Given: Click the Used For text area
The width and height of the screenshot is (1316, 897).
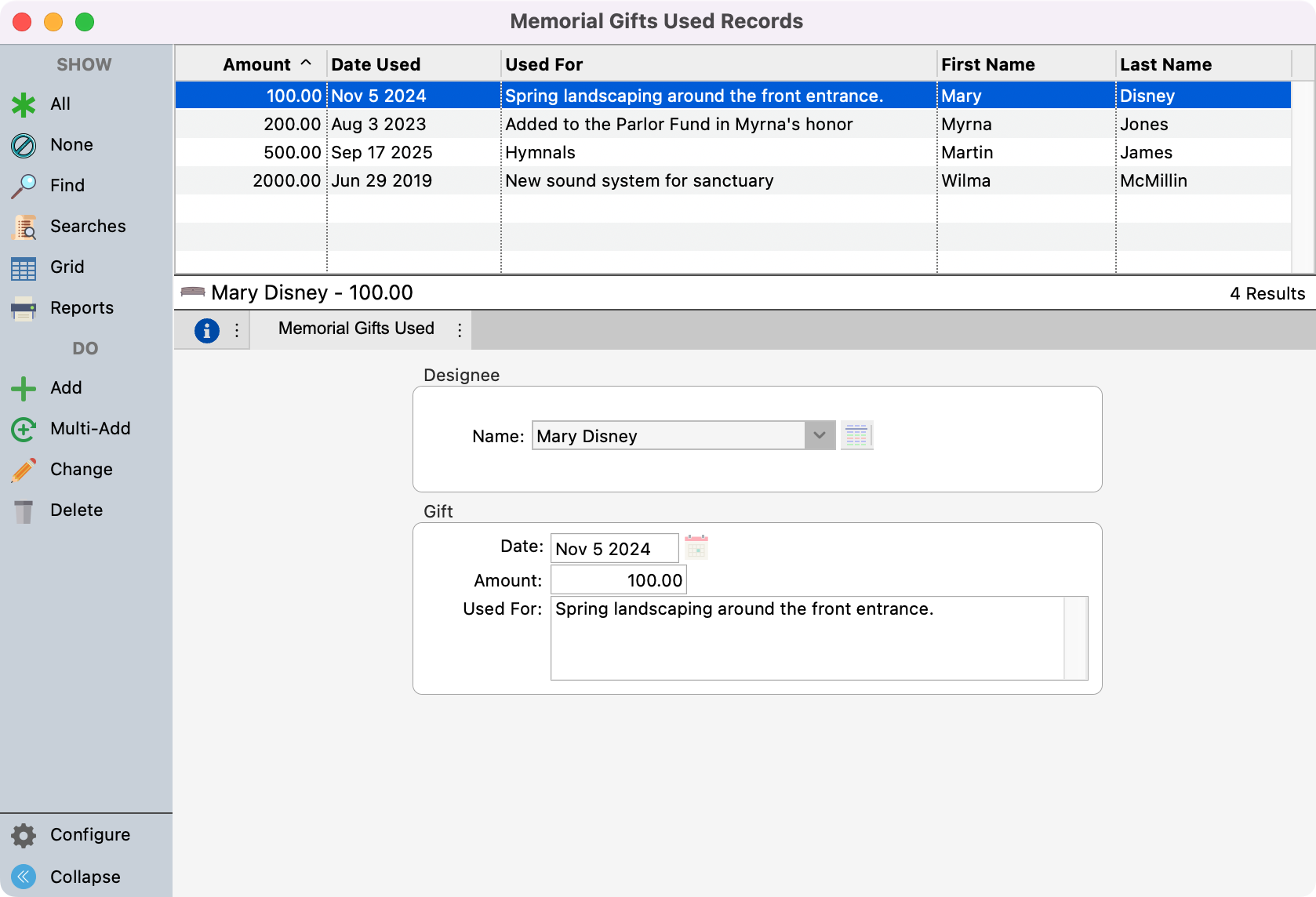Looking at the screenshot, I should pos(808,638).
